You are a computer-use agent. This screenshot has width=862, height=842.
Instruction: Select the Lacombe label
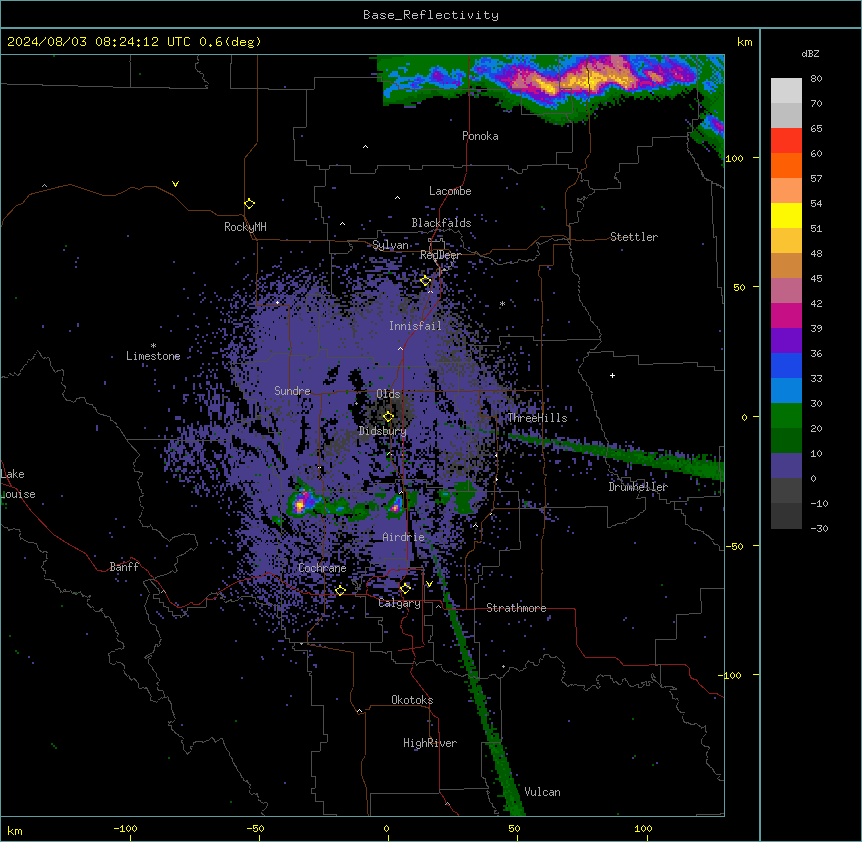coord(450,191)
